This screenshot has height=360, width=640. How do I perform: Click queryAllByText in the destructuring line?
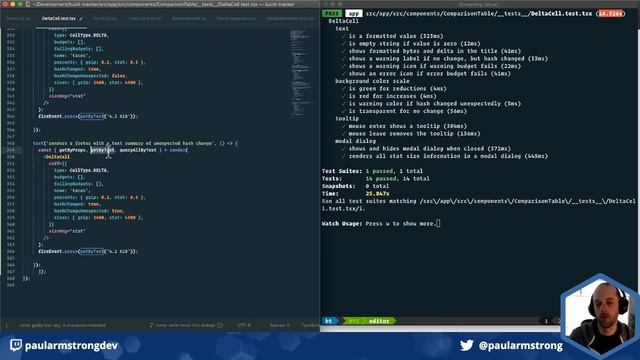click(x=138, y=150)
